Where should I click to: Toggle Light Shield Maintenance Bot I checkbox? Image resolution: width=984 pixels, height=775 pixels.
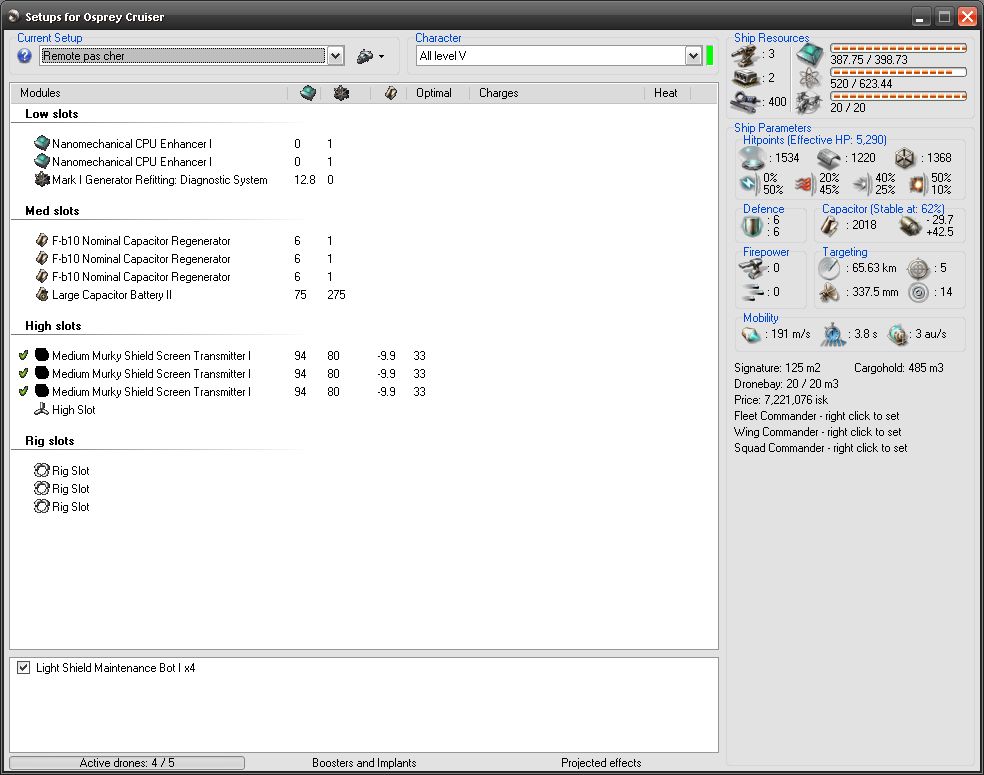23,668
